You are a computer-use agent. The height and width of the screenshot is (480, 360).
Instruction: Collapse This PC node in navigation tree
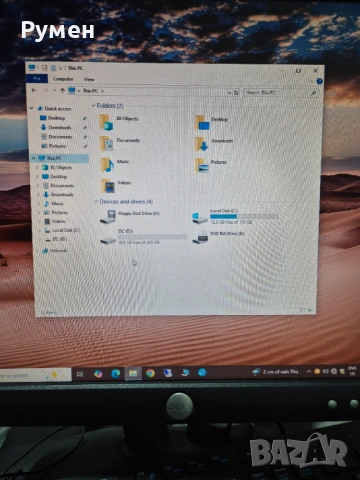coord(34,158)
